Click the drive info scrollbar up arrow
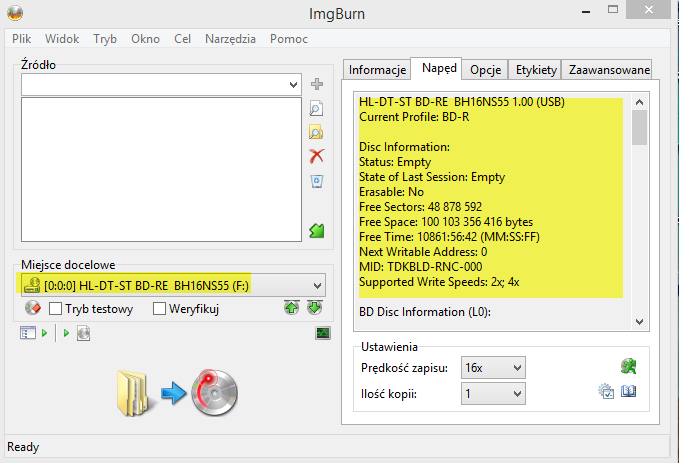 tap(640, 102)
